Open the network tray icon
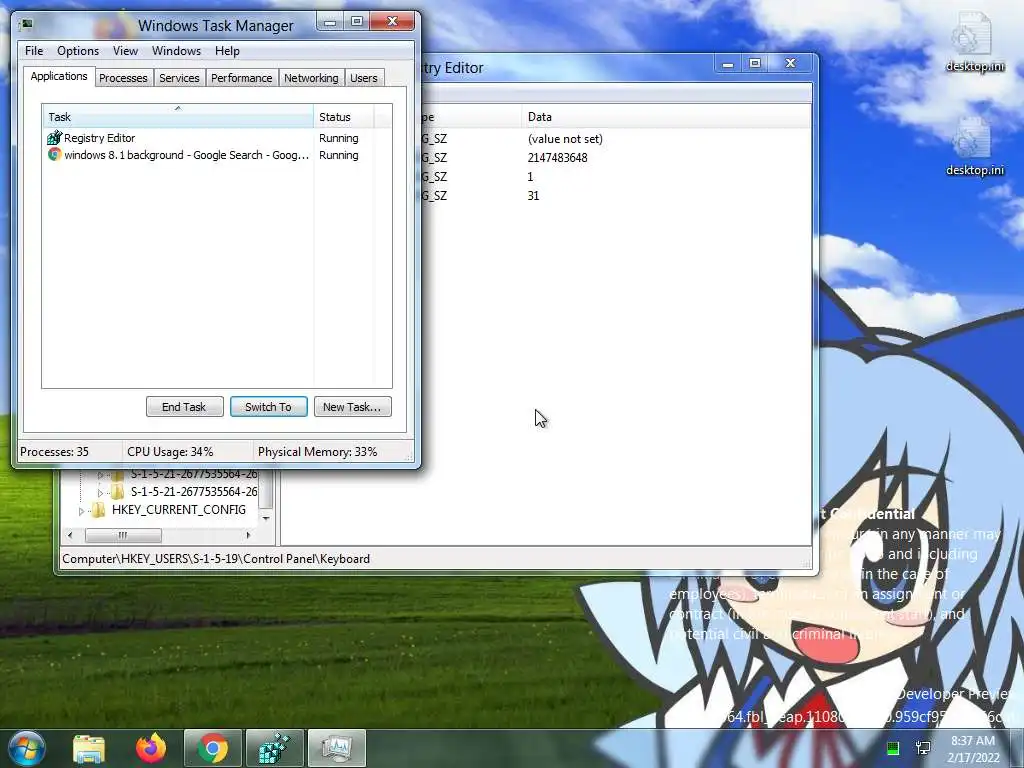1024x768 pixels. tap(923, 748)
